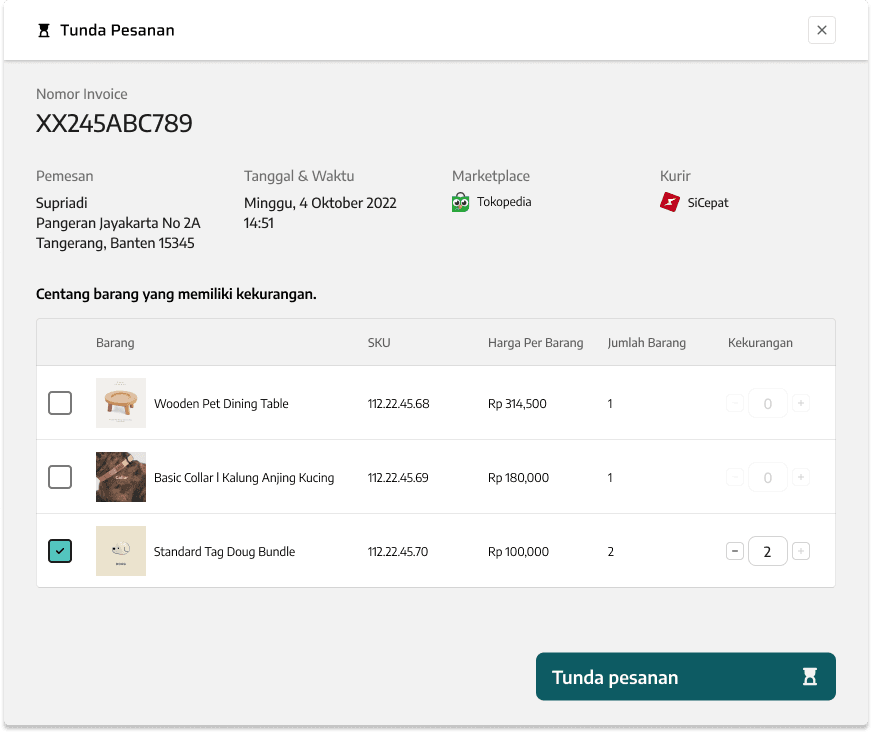This screenshot has width=872, height=733.
Task: Click the minus stepper on the Basic Collar row
Action: coord(734,477)
